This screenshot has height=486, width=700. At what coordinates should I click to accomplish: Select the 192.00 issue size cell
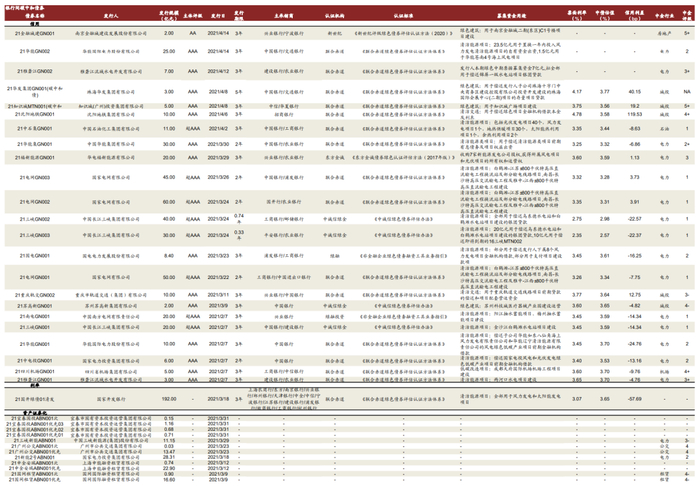click(169, 399)
